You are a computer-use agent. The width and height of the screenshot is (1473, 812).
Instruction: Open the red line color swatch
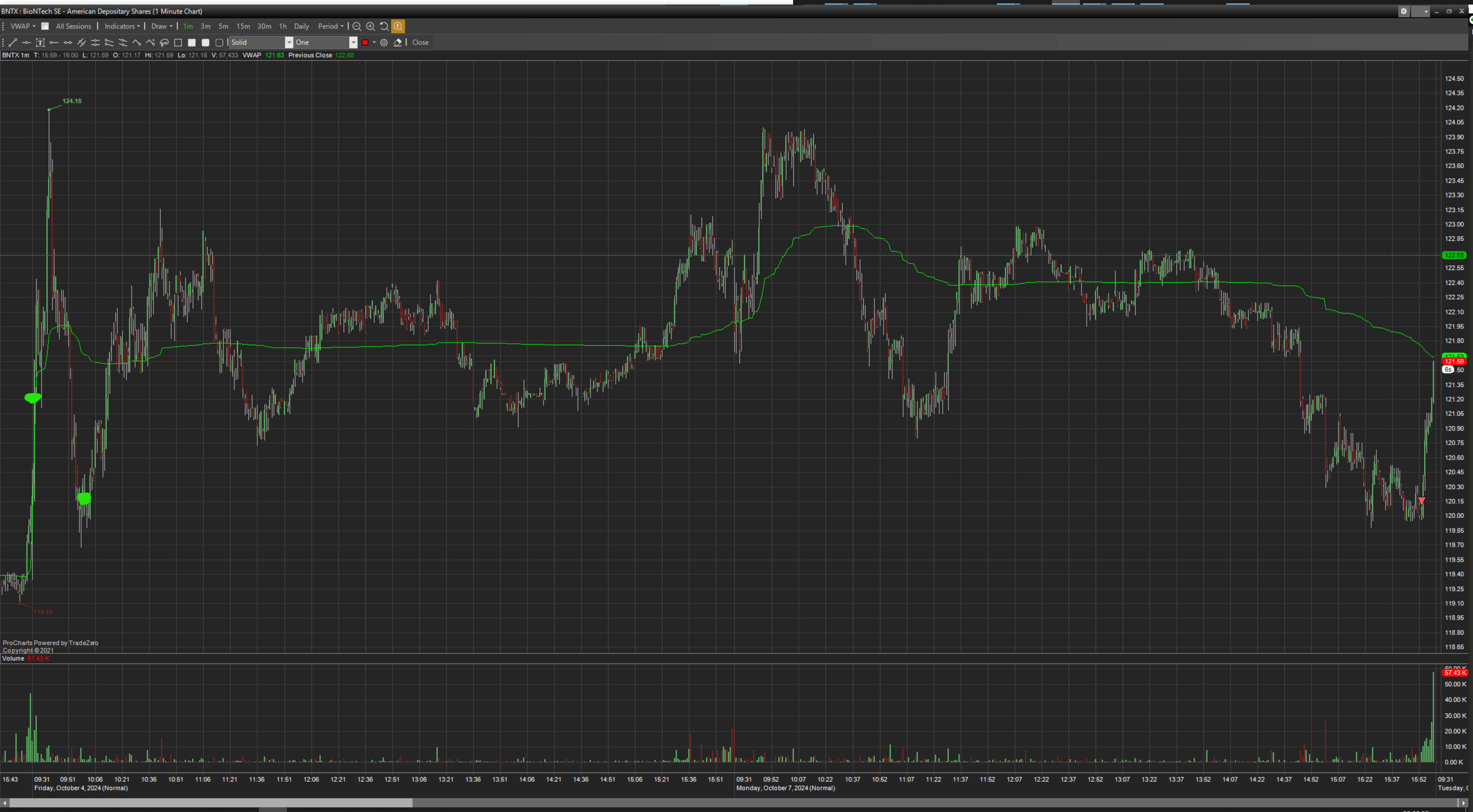pyautogui.click(x=366, y=42)
